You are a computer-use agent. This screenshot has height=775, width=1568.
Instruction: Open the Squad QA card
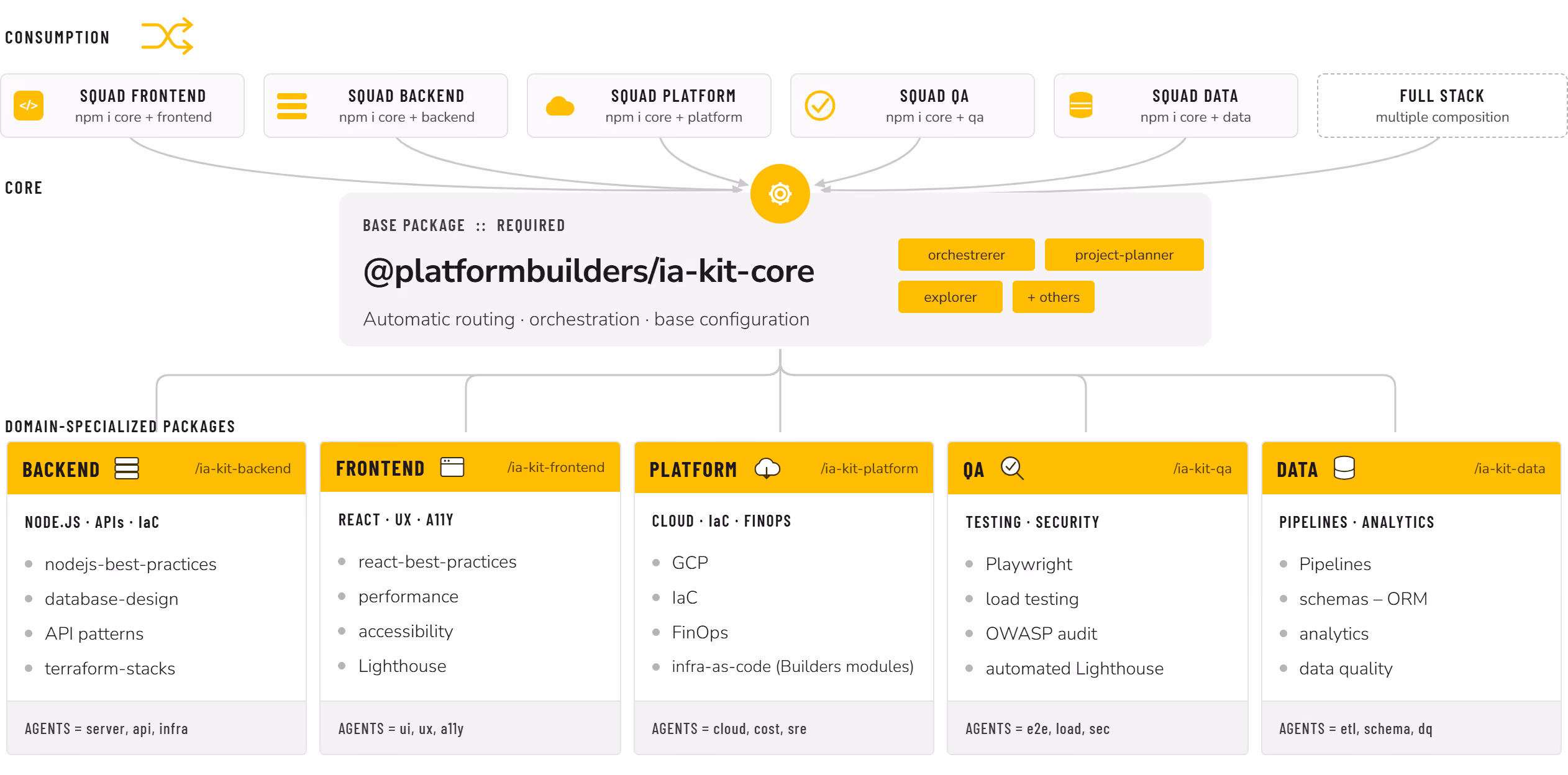913,106
